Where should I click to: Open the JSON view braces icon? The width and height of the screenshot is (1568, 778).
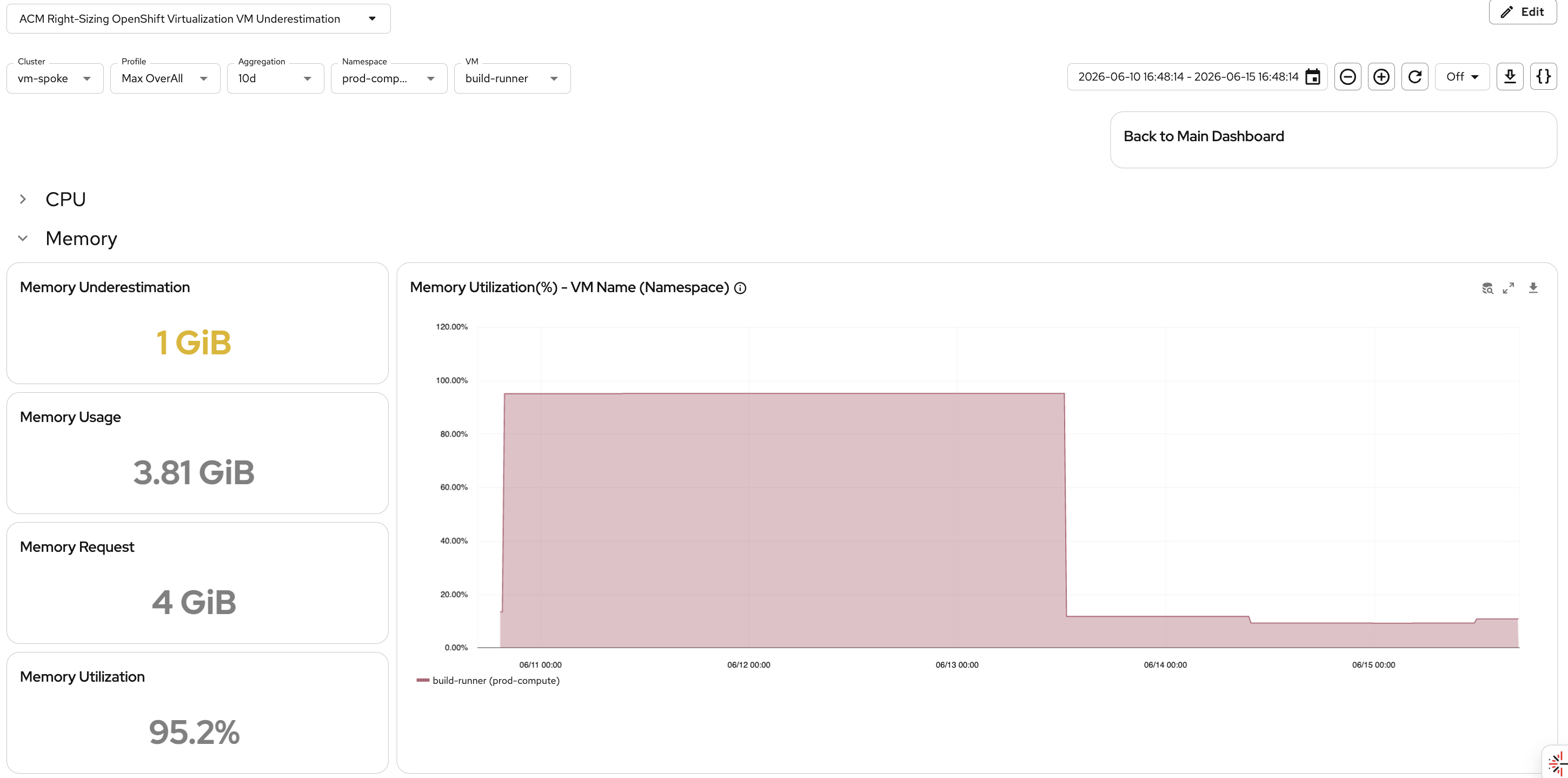pos(1543,77)
